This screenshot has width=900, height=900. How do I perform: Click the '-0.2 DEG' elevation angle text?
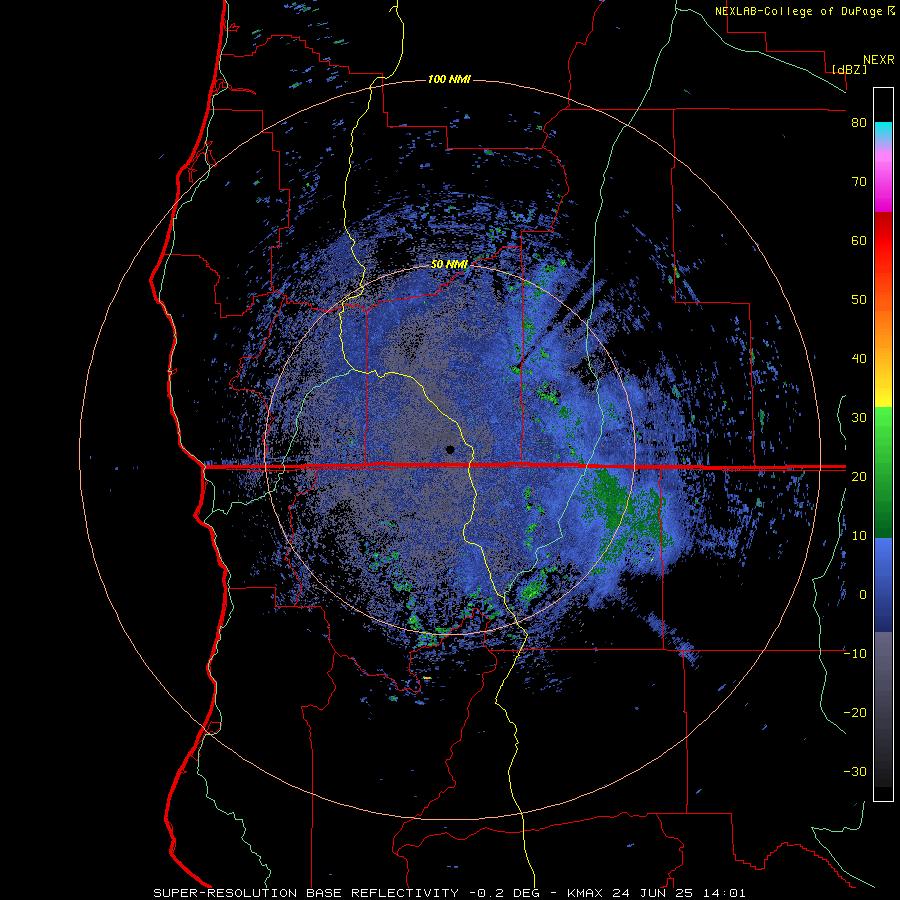(x=507, y=893)
